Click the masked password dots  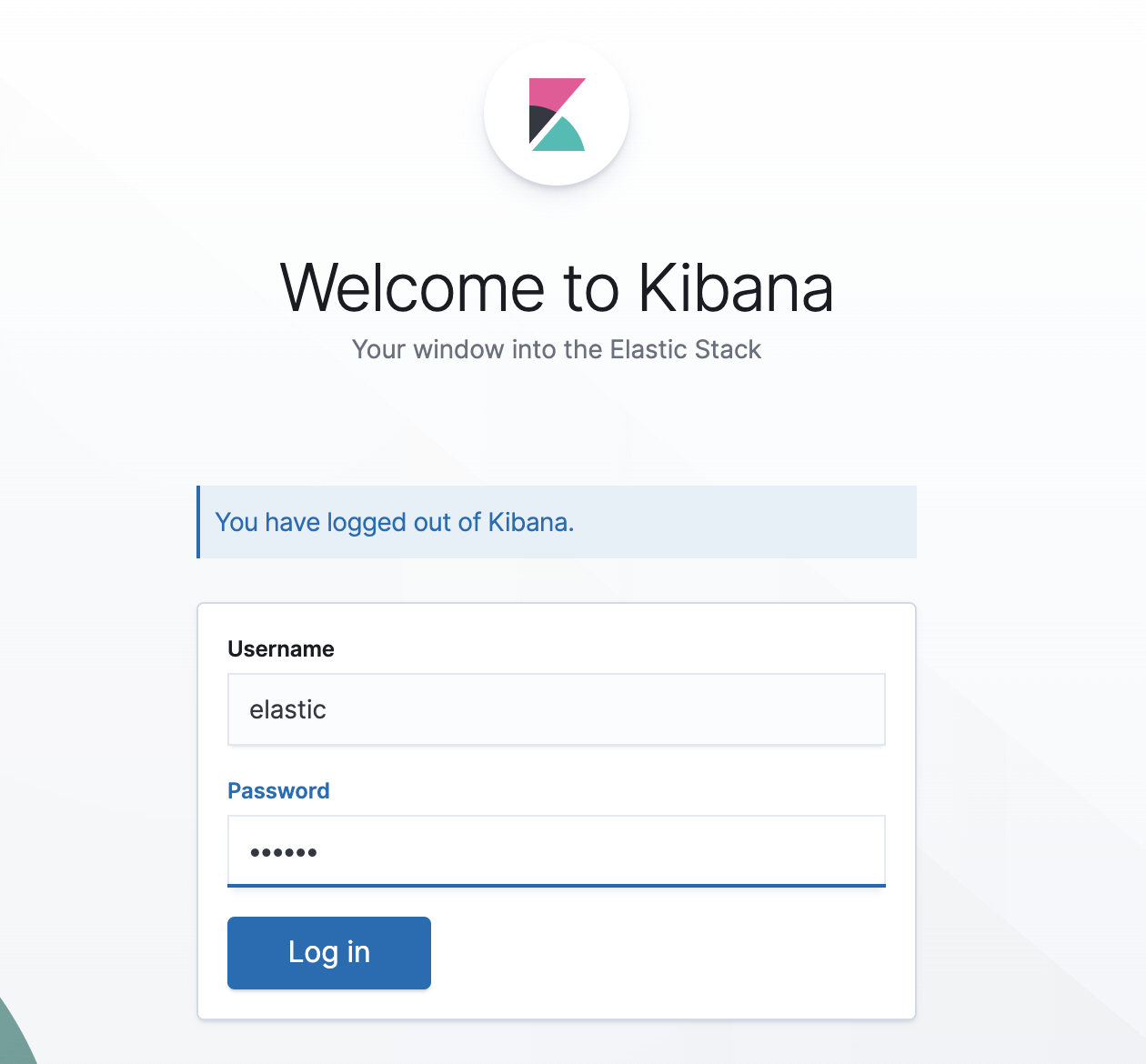pos(284,852)
